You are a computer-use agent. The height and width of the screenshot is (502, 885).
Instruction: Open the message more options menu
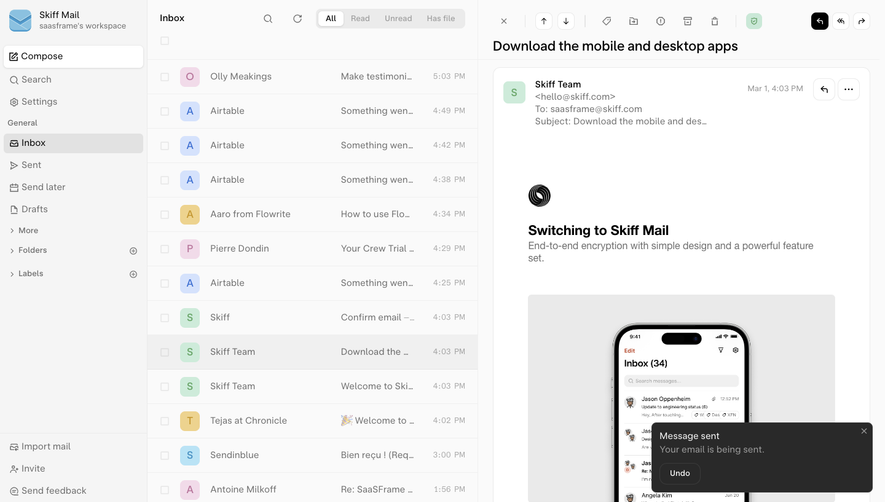click(848, 89)
